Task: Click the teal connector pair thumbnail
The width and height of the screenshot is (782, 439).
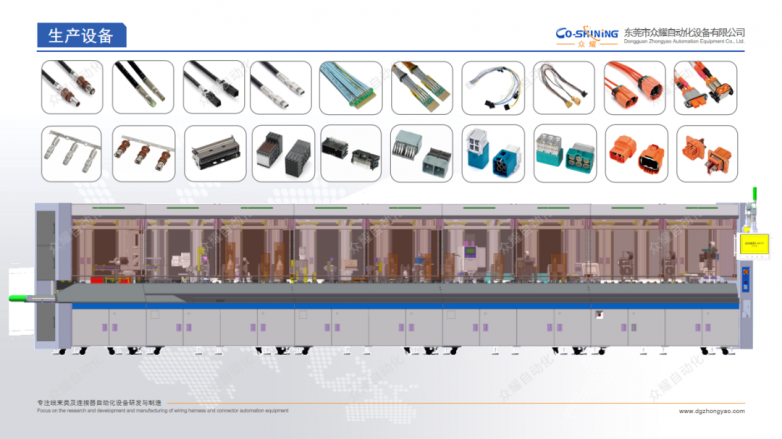Action: click(562, 153)
